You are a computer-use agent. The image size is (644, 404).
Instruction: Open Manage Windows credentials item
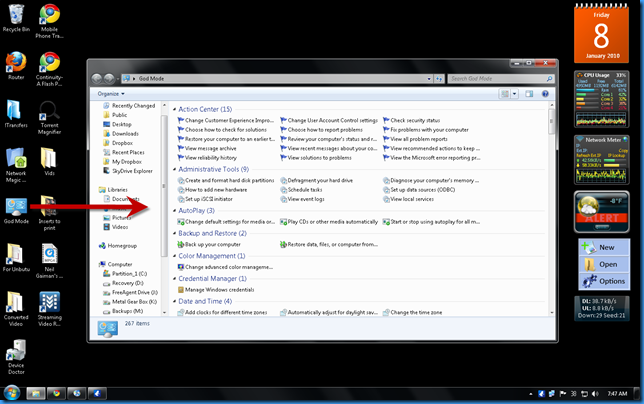point(216,289)
